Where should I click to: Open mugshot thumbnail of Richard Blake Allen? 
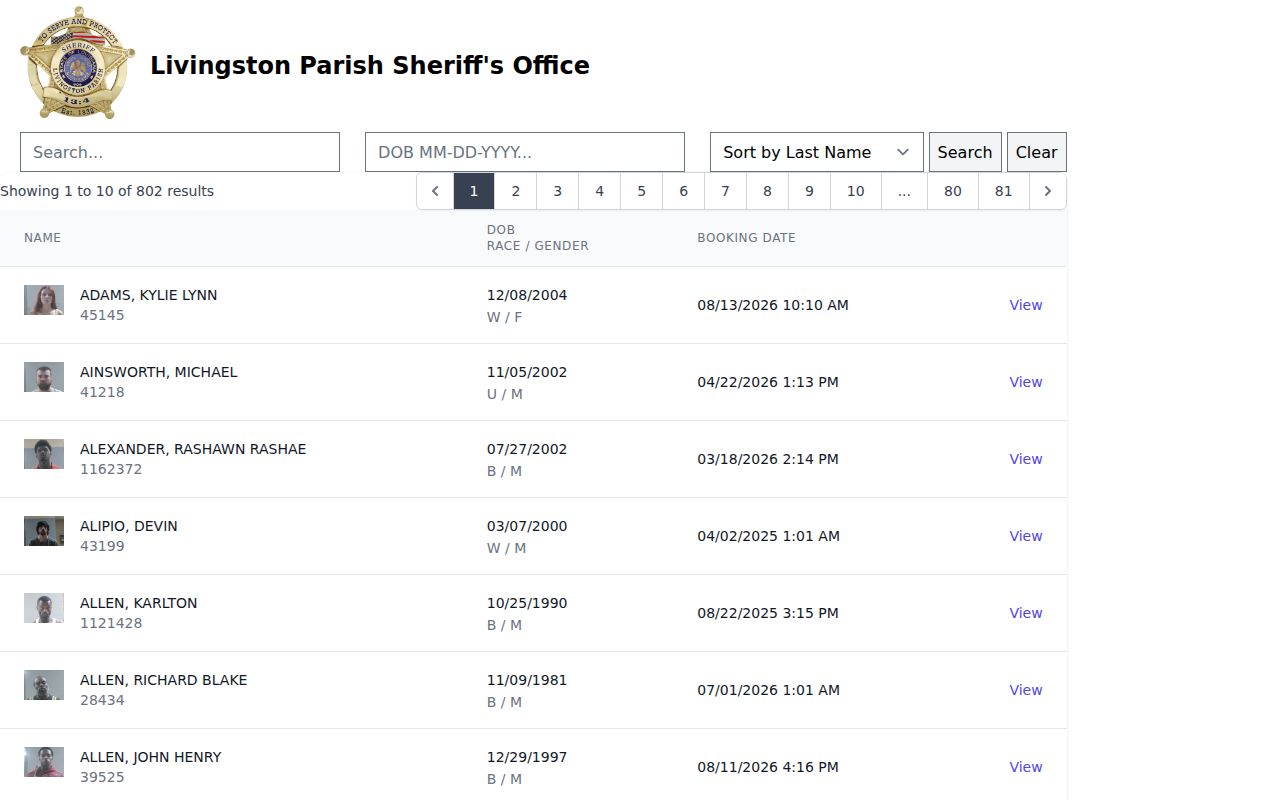pyautogui.click(x=44, y=685)
